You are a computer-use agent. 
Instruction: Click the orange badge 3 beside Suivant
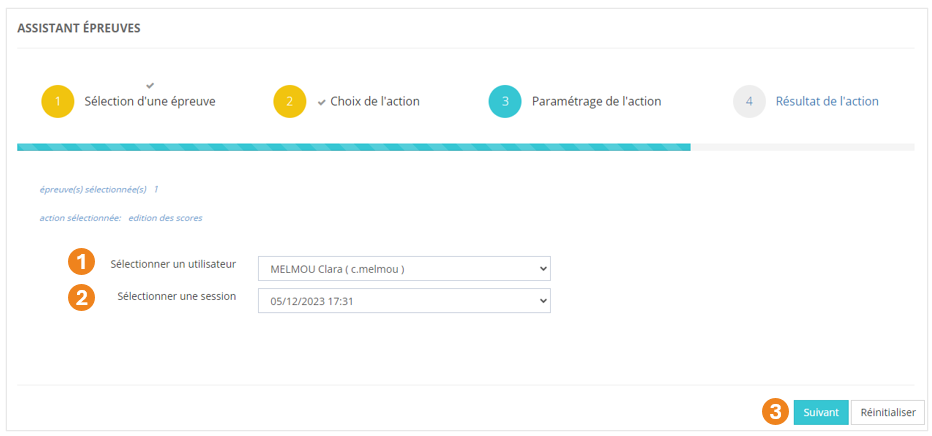point(776,412)
